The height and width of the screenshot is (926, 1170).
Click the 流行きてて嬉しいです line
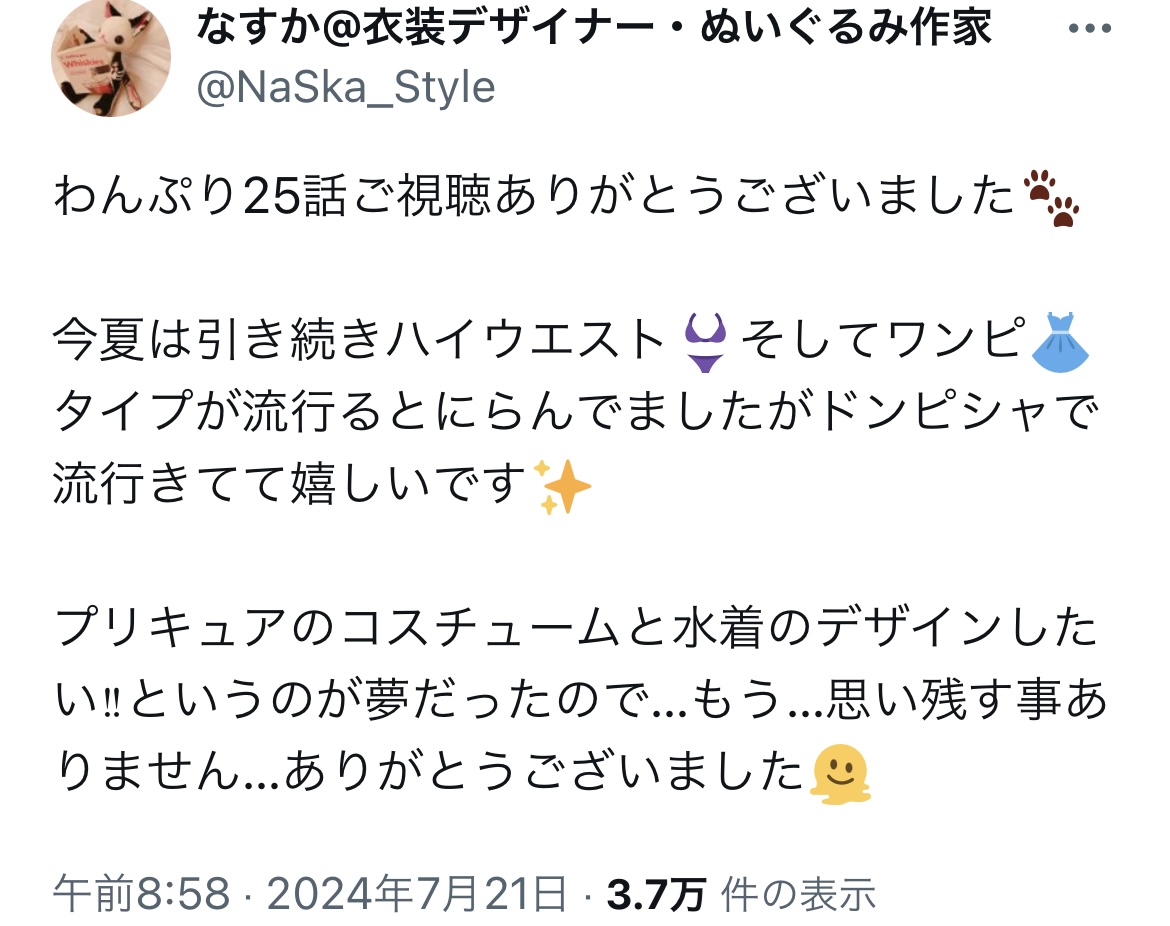[322, 485]
